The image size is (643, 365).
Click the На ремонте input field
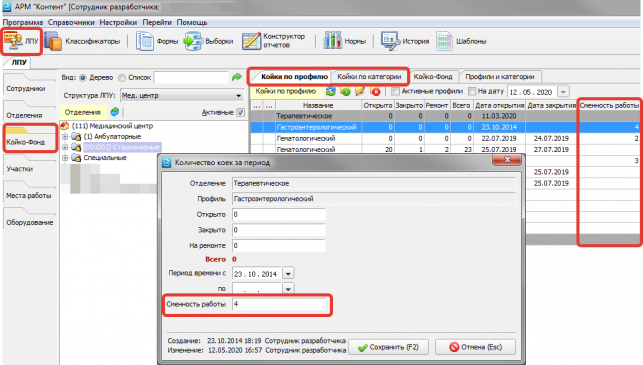coord(279,245)
